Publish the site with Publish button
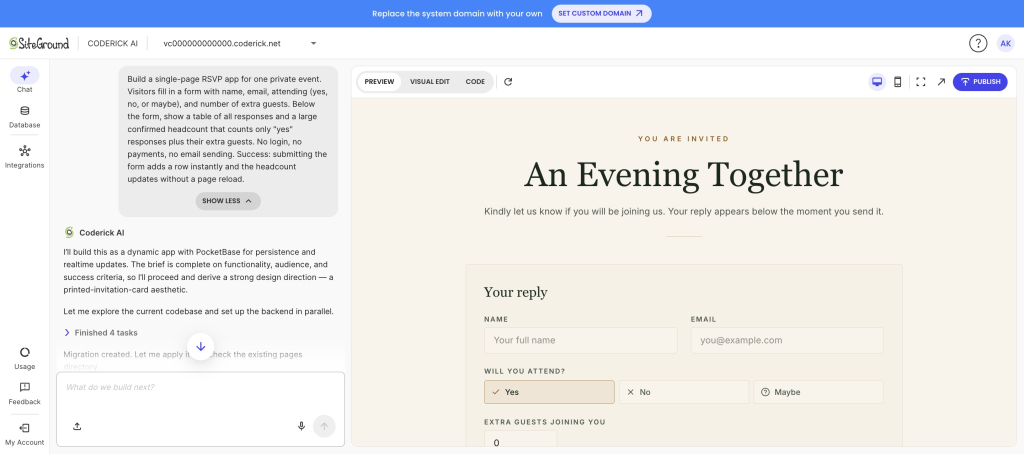 click(980, 82)
